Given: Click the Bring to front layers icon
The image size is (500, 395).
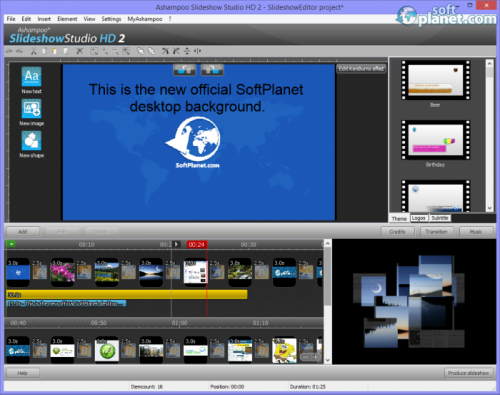Looking at the screenshot, I should click(x=141, y=51).
